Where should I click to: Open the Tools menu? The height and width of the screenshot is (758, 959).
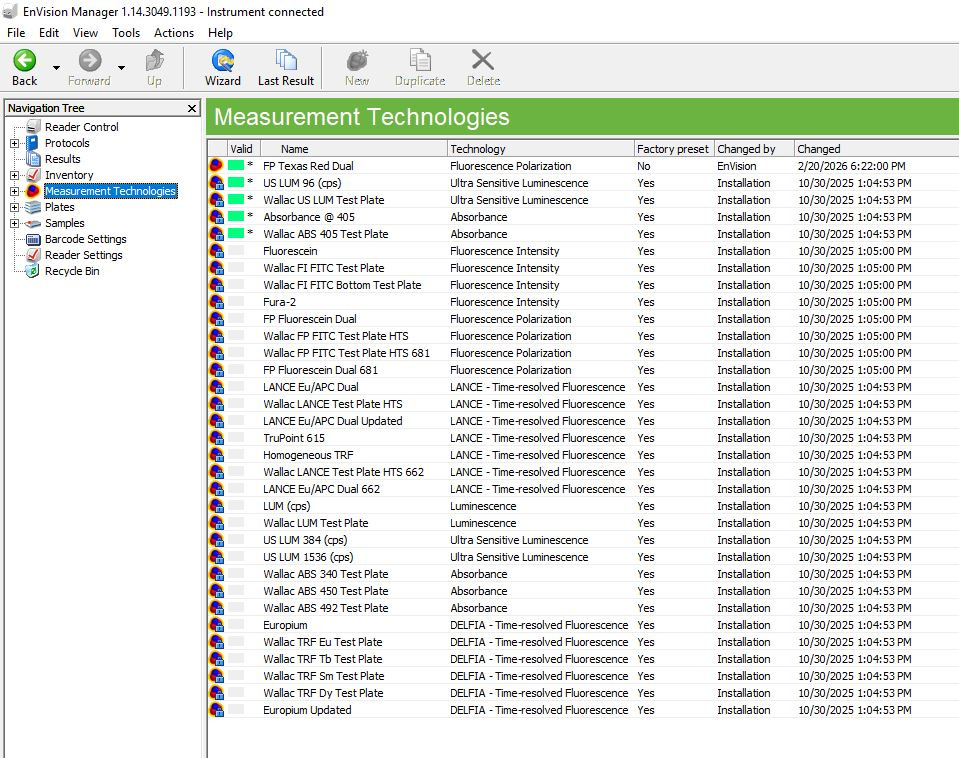tap(126, 33)
